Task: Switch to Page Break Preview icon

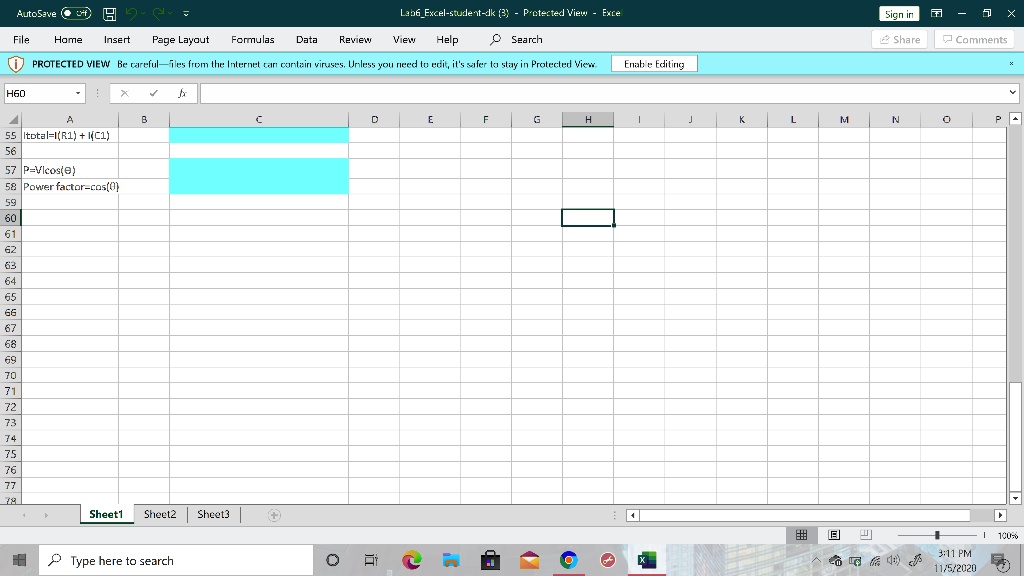Action: [x=866, y=536]
